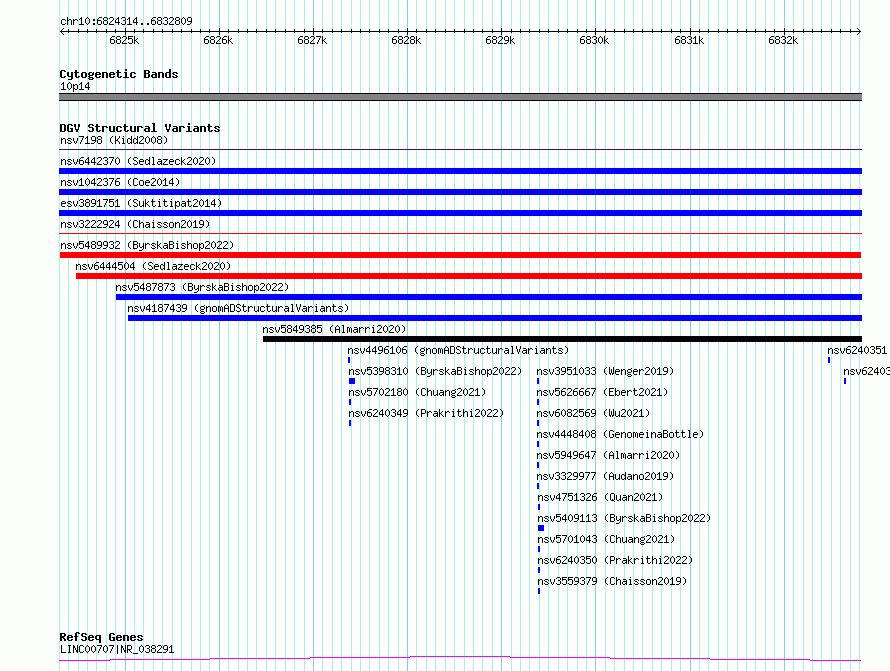Select nsv5949647 (Almarri2020) label

click(x=608, y=455)
